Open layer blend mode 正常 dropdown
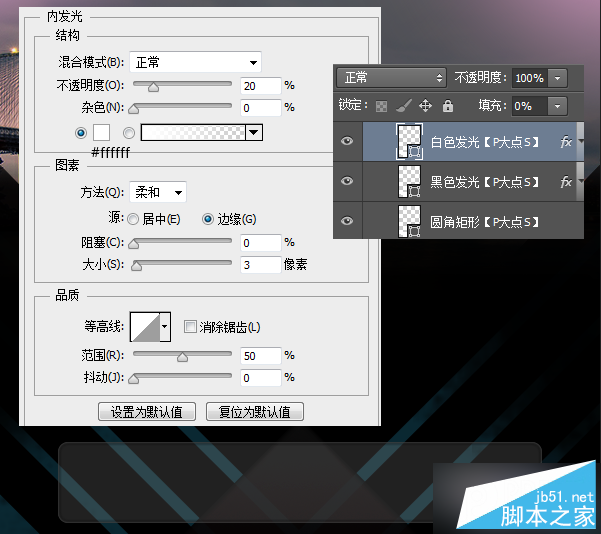Viewport: 601px width, 534px height. point(391,78)
